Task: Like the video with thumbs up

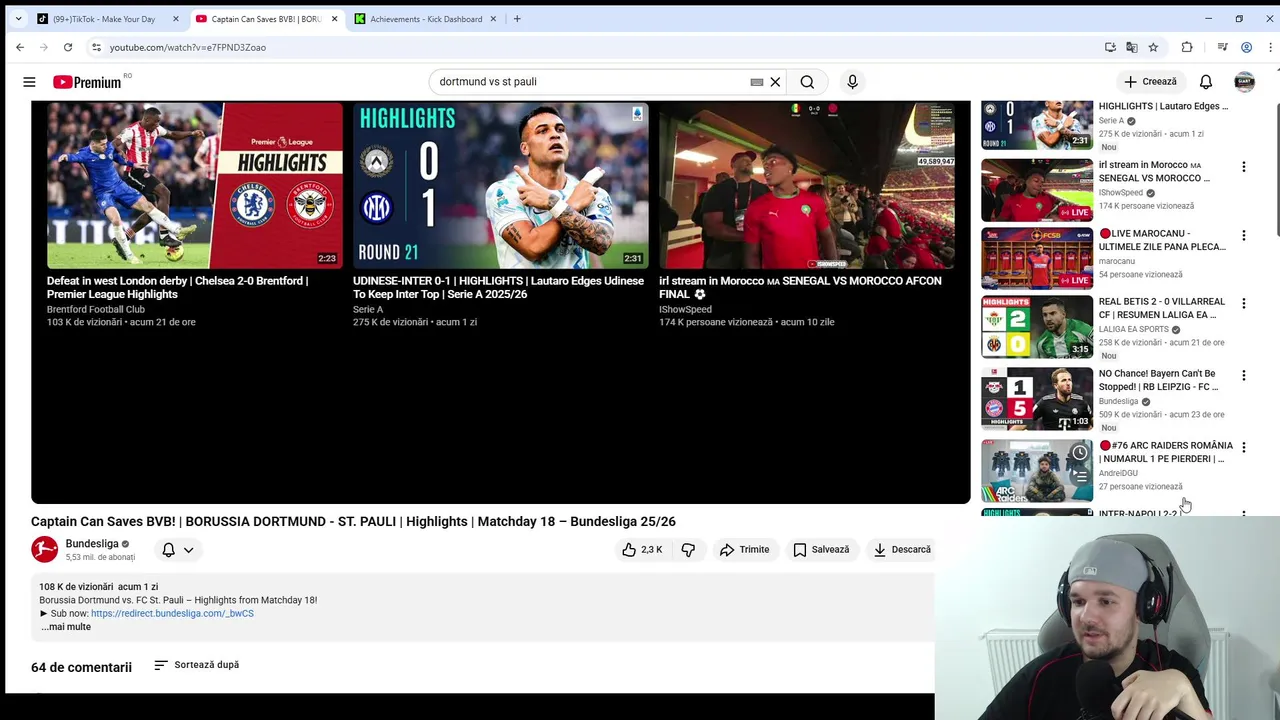Action: (x=642, y=549)
